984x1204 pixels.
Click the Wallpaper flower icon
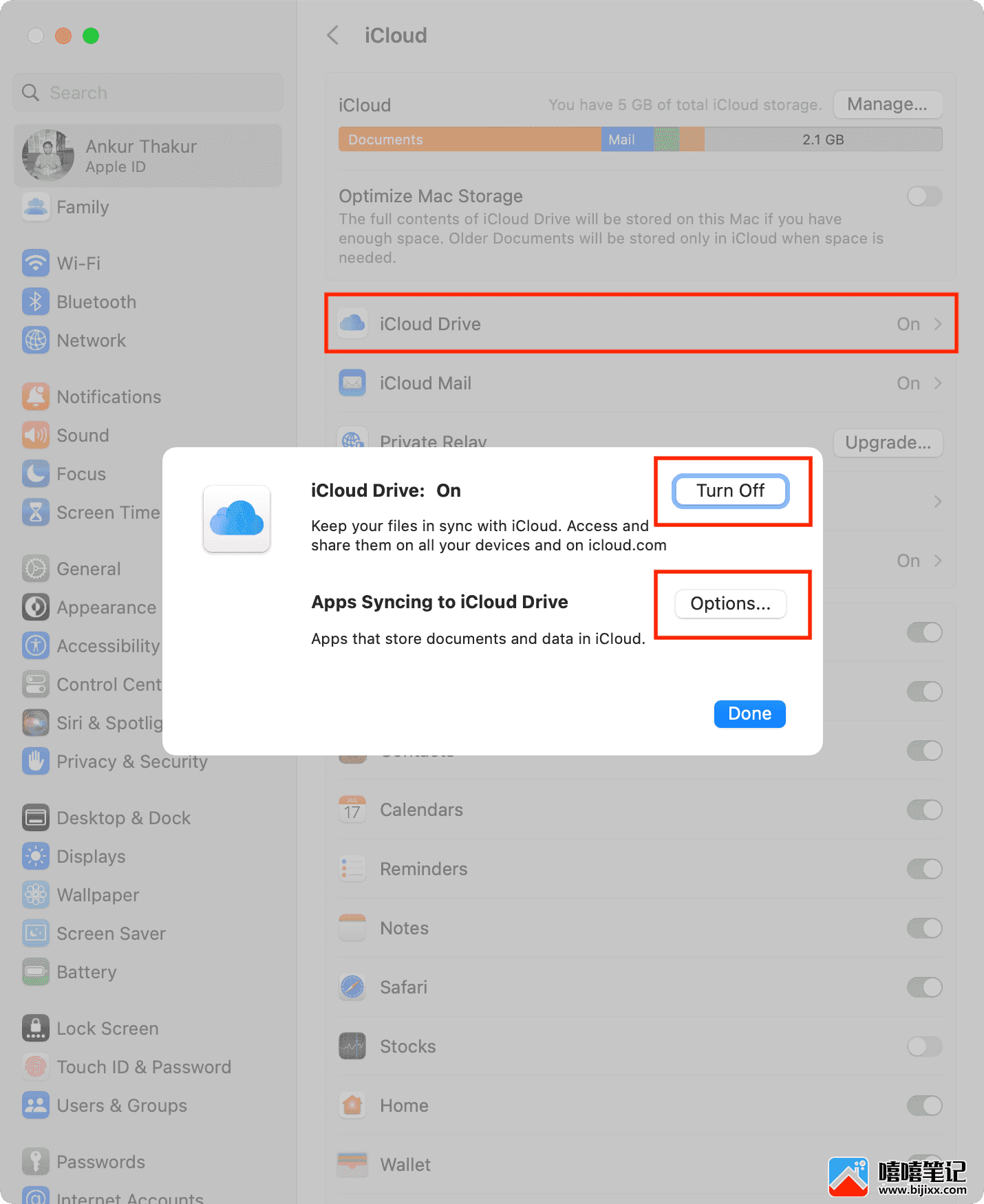(x=36, y=894)
